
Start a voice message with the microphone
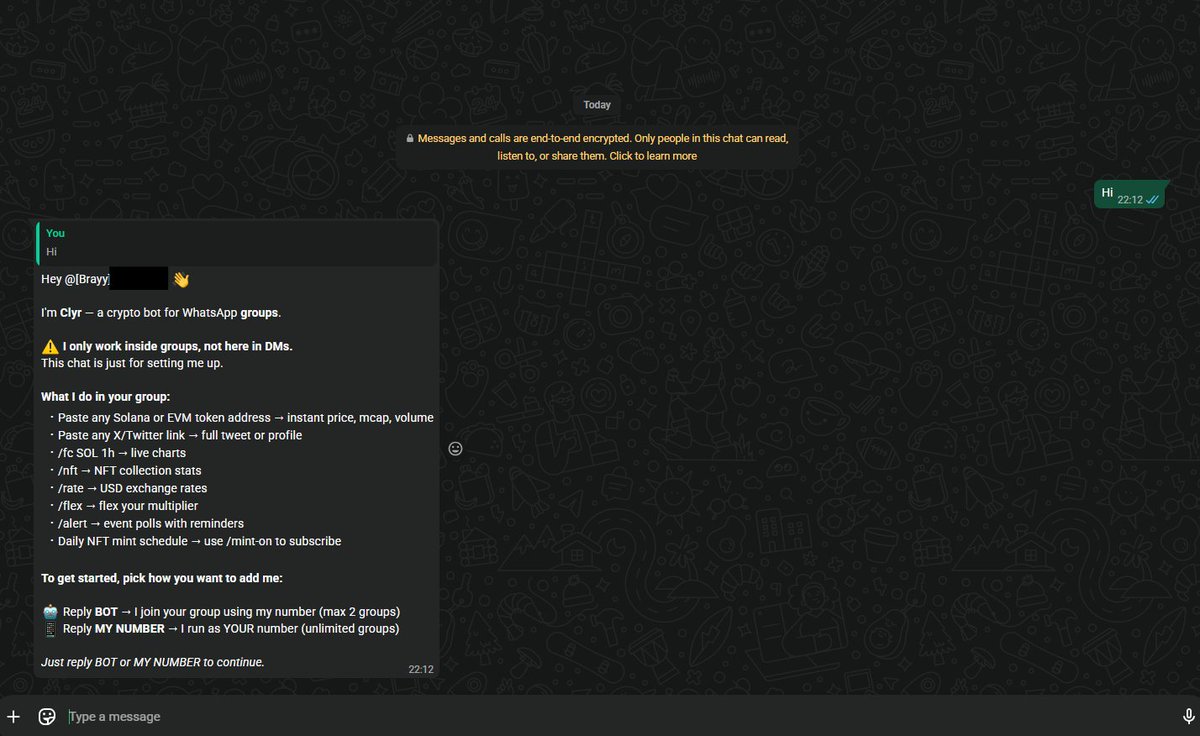click(x=1188, y=716)
